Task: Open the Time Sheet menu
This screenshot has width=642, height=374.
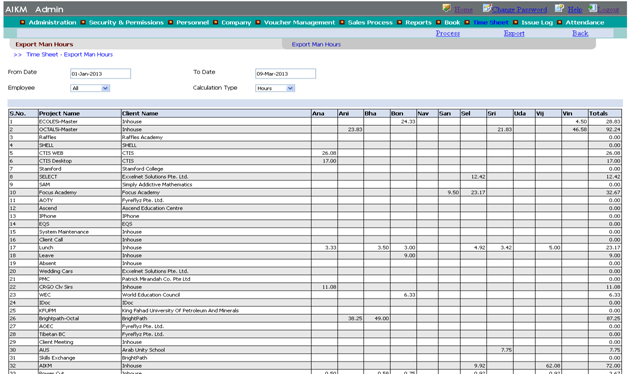Action: point(491,23)
